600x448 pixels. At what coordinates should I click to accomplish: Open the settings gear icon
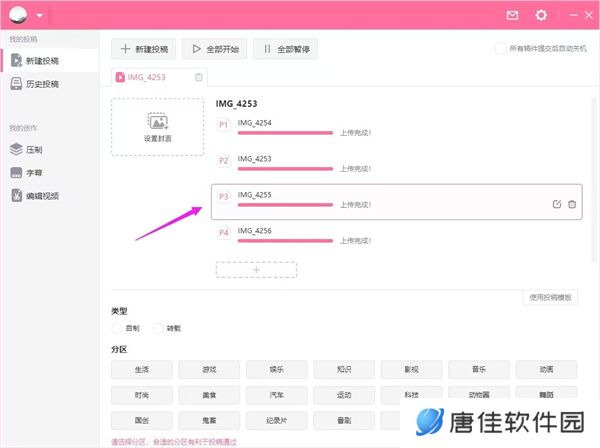541,15
